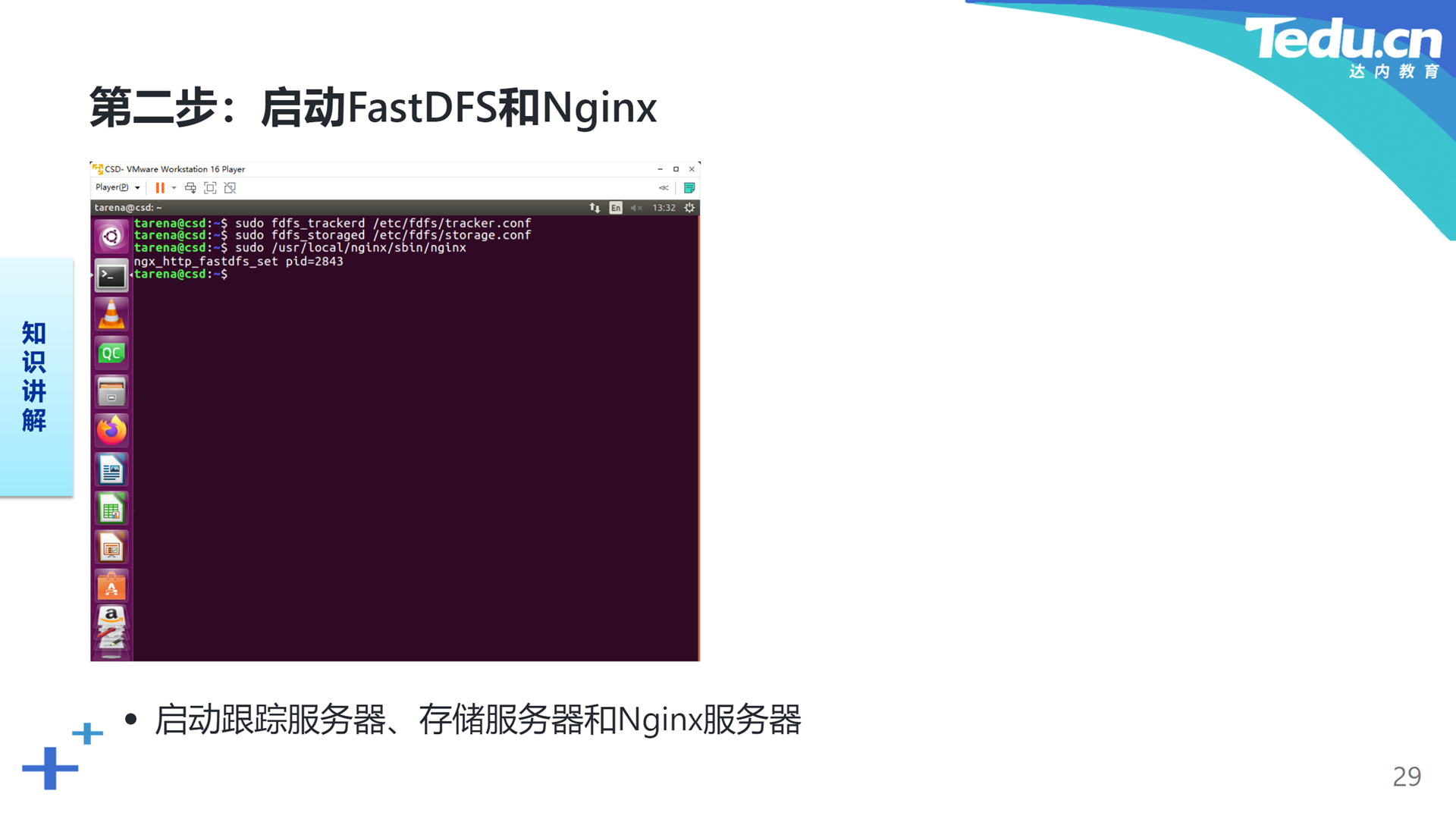The width and height of the screenshot is (1456, 819).
Task: Send Ctrl+Alt+Del to the virtual machine
Action: tap(190, 188)
